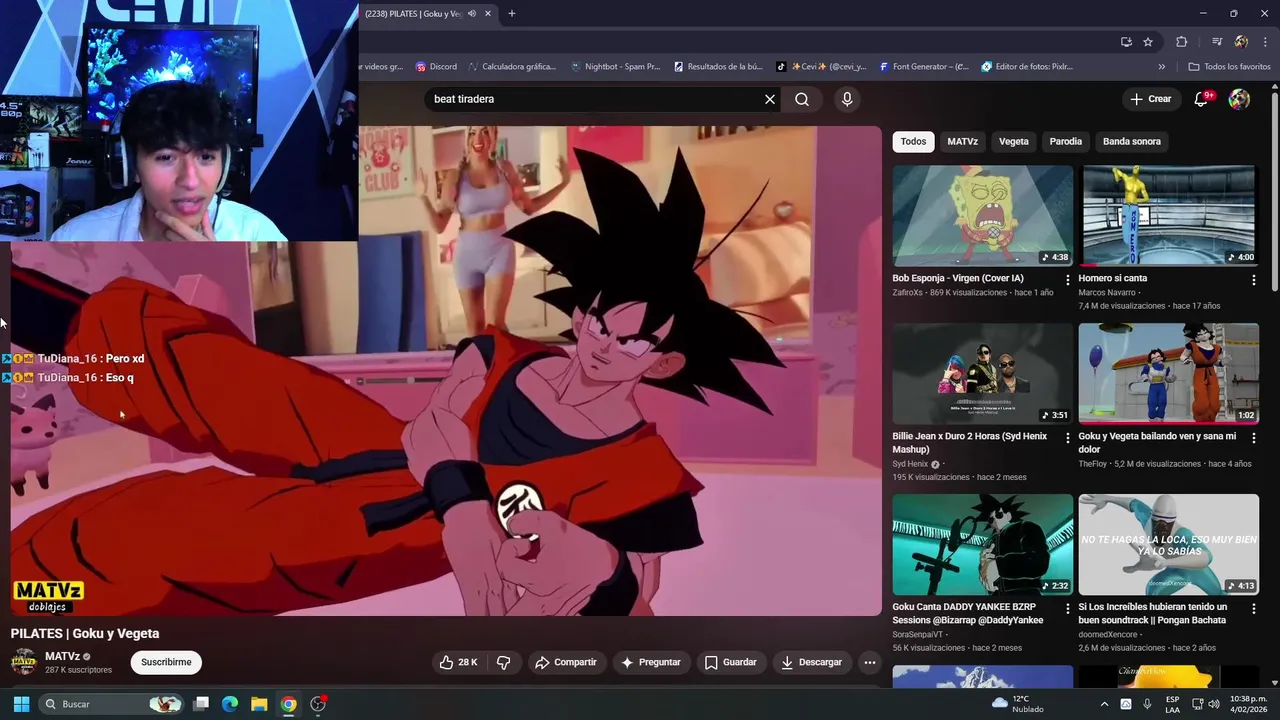Click the Windows taskbar Buscar search box
Image resolution: width=1280 pixels, height=720 pixels.
[x=112, y=704]
